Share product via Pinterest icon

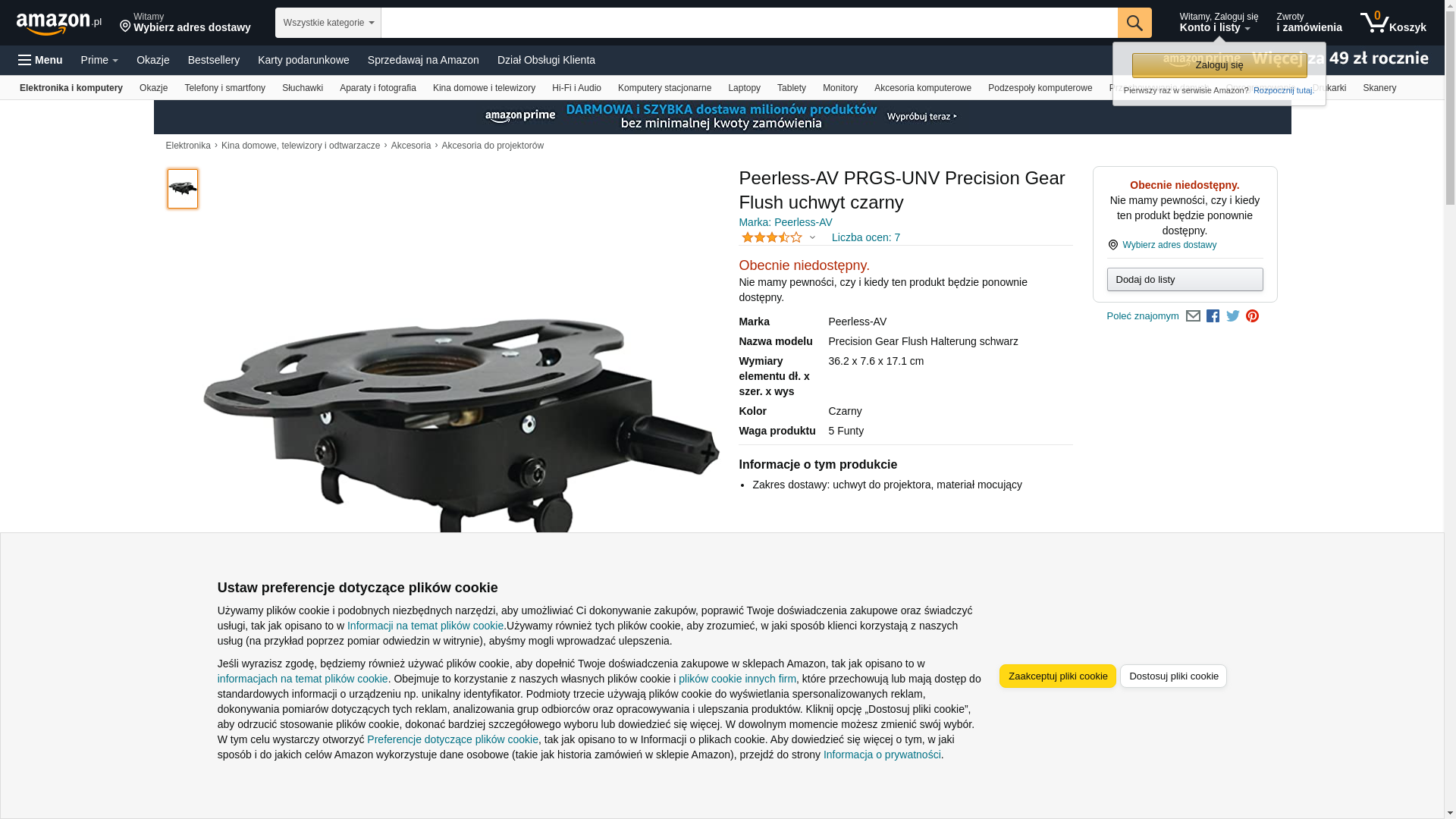[1252, 316]
